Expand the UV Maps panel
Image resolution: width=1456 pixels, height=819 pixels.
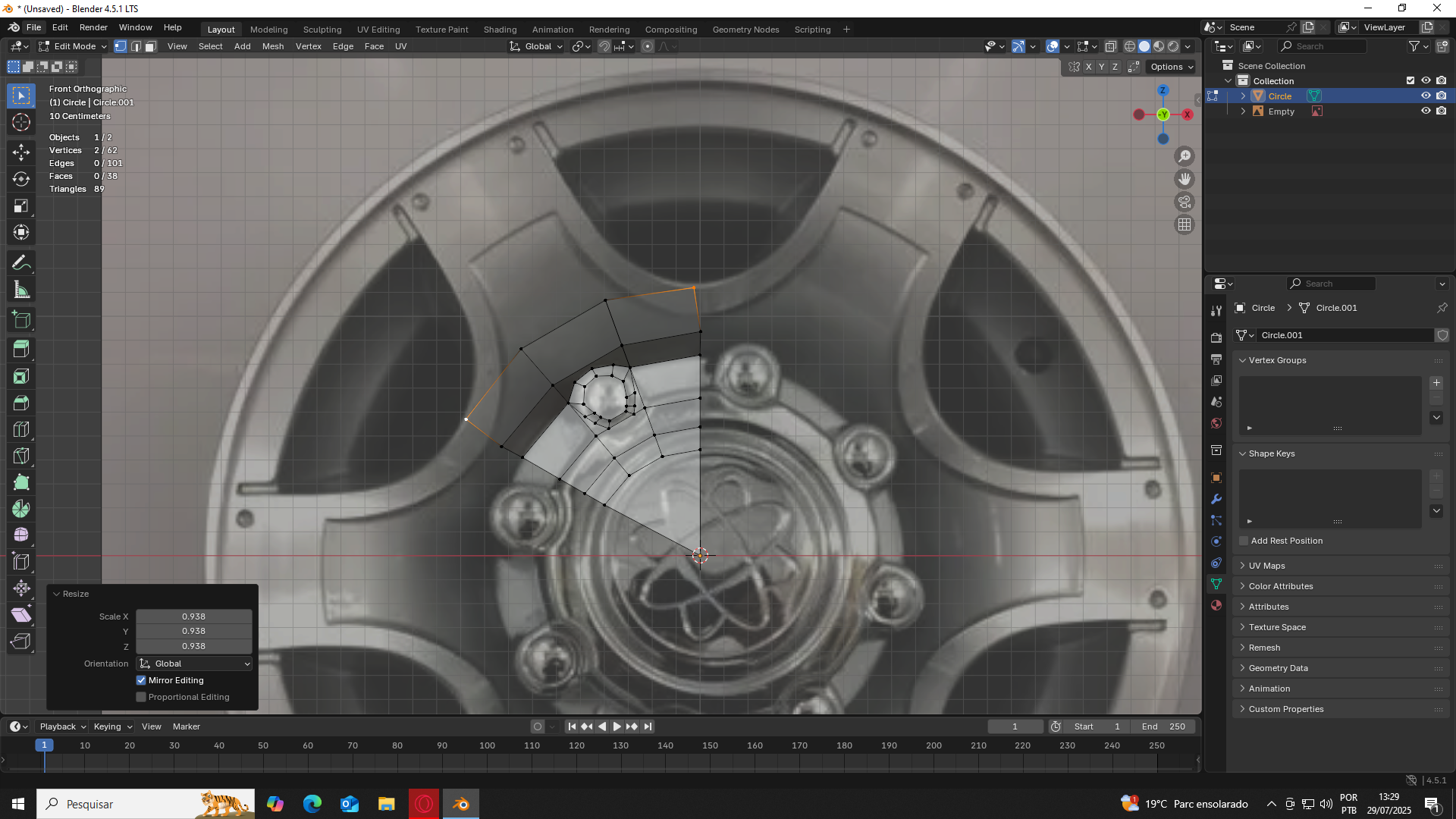1266,566
